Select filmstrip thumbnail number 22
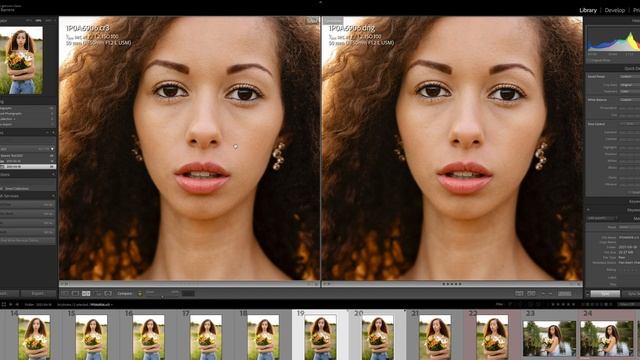The image size is (640, 360). pos(492,337)
